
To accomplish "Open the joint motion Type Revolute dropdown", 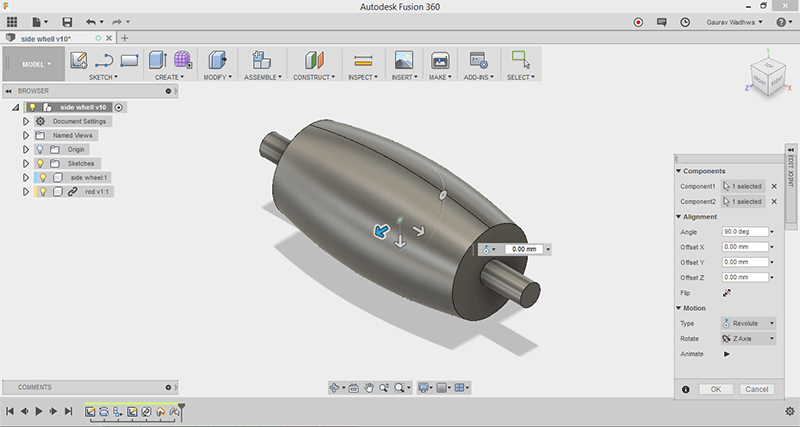I will click(748, 323).
